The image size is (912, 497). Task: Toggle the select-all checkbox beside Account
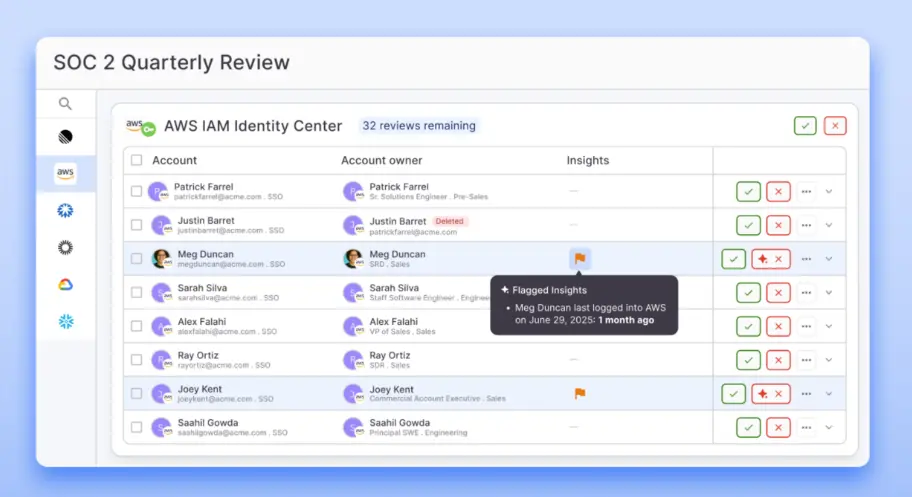click(x=136, y=160)
